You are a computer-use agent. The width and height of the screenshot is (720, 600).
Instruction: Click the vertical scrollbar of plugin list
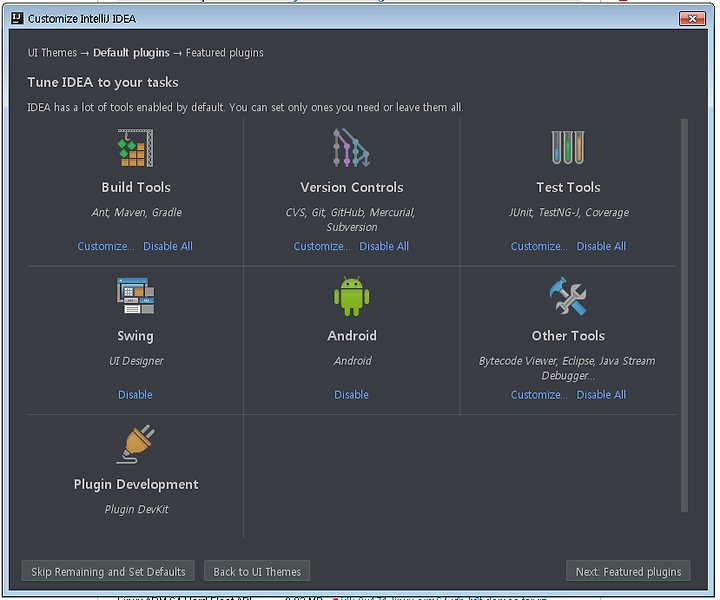[x=684, y=315]
